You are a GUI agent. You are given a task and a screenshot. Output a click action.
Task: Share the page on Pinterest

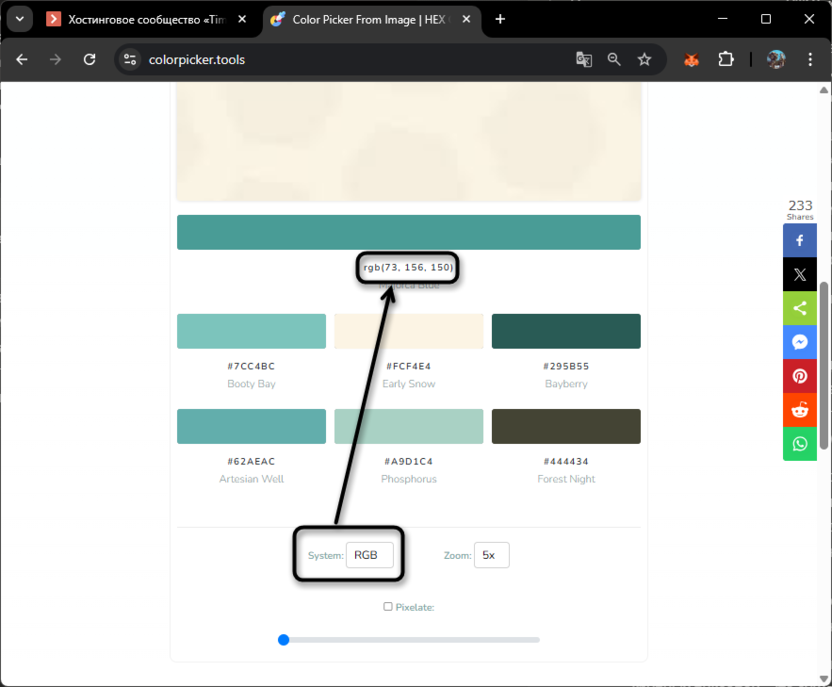(x=800, y=376)
